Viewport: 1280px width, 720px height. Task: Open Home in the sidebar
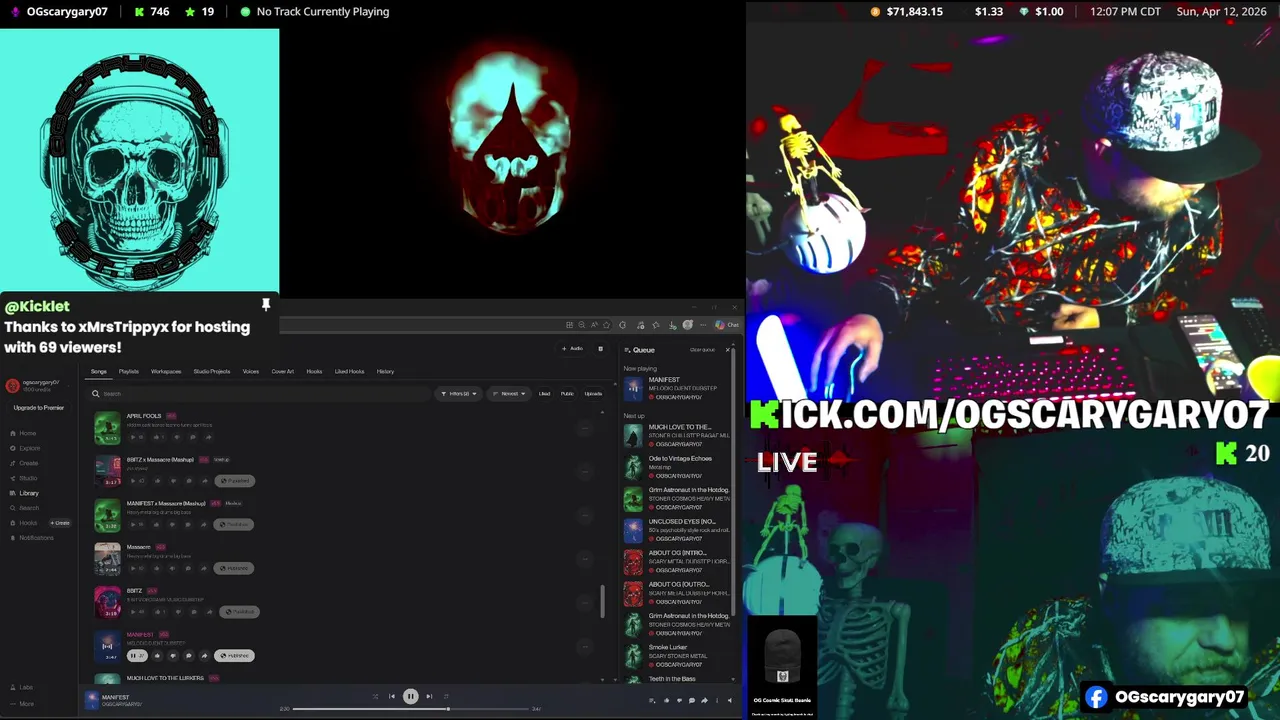click(x=24, y=433)
